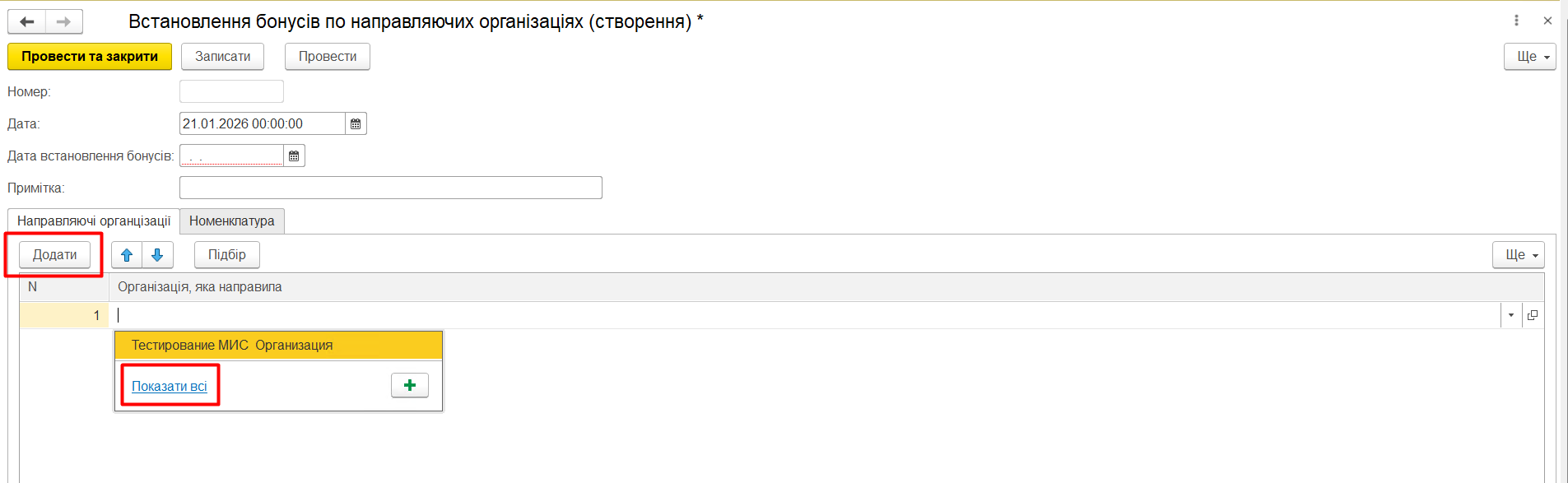This screenshot has height=483, width=1568.
Task: Open calendar for bonus setting date
Action: [294, 156]
